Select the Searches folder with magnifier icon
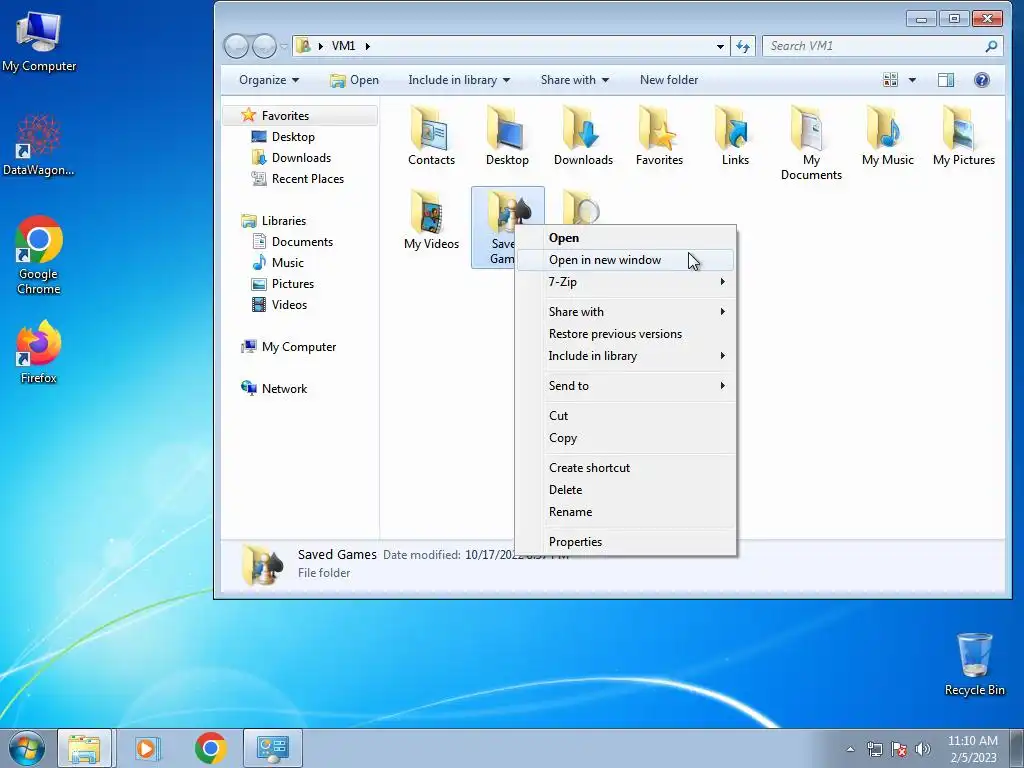This screenshot has height=768, width=1024. pyautogui.click(x=583, y=206)
